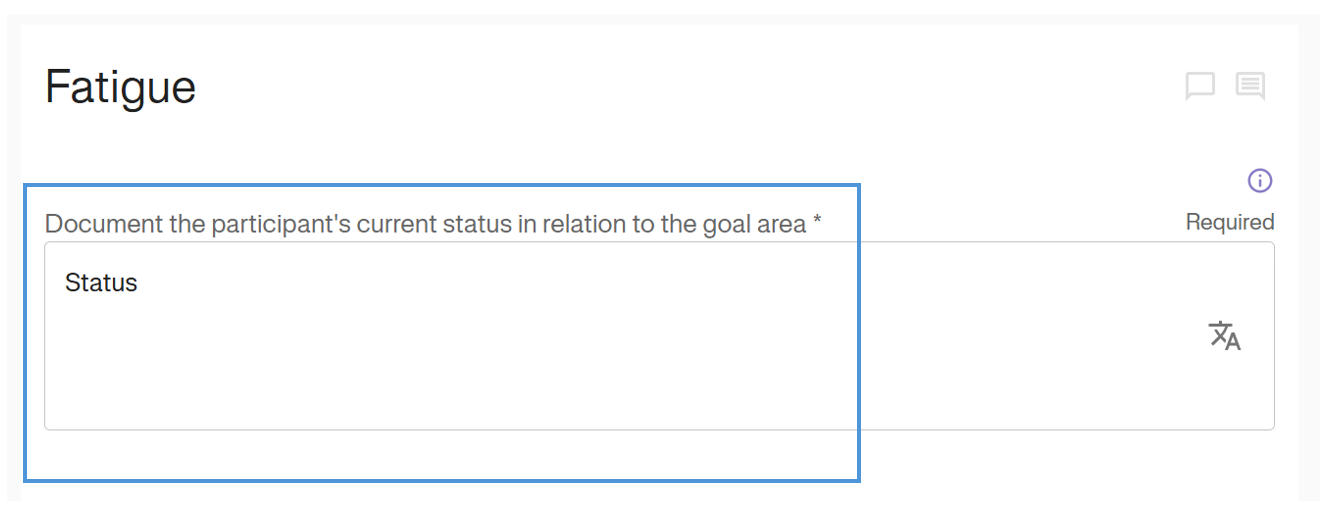1327x517 pixels.
Task: Click the "Fatigue" section heading
Action: [120, 87]
